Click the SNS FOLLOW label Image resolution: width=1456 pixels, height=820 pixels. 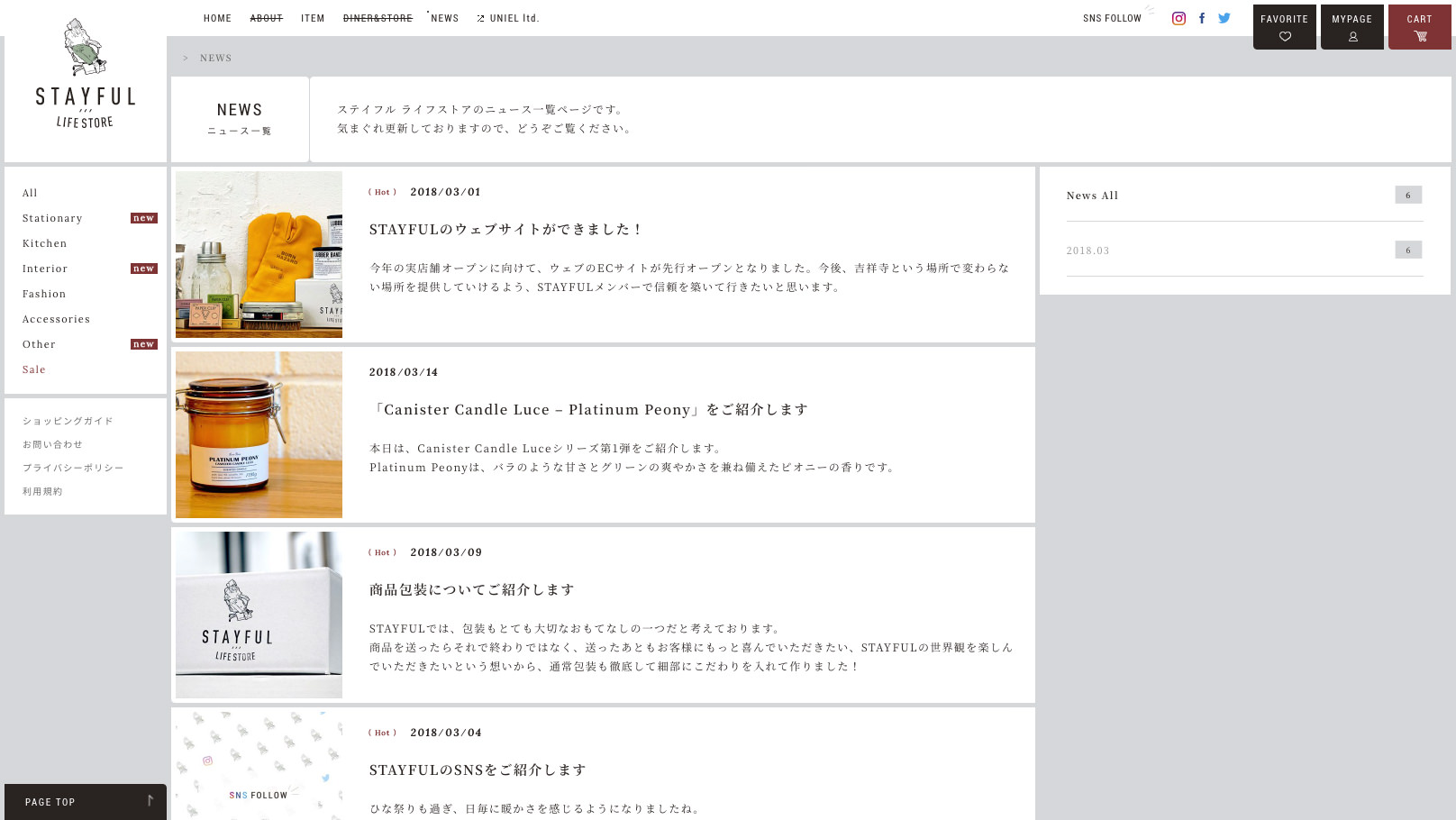(x=1112, y=18)
